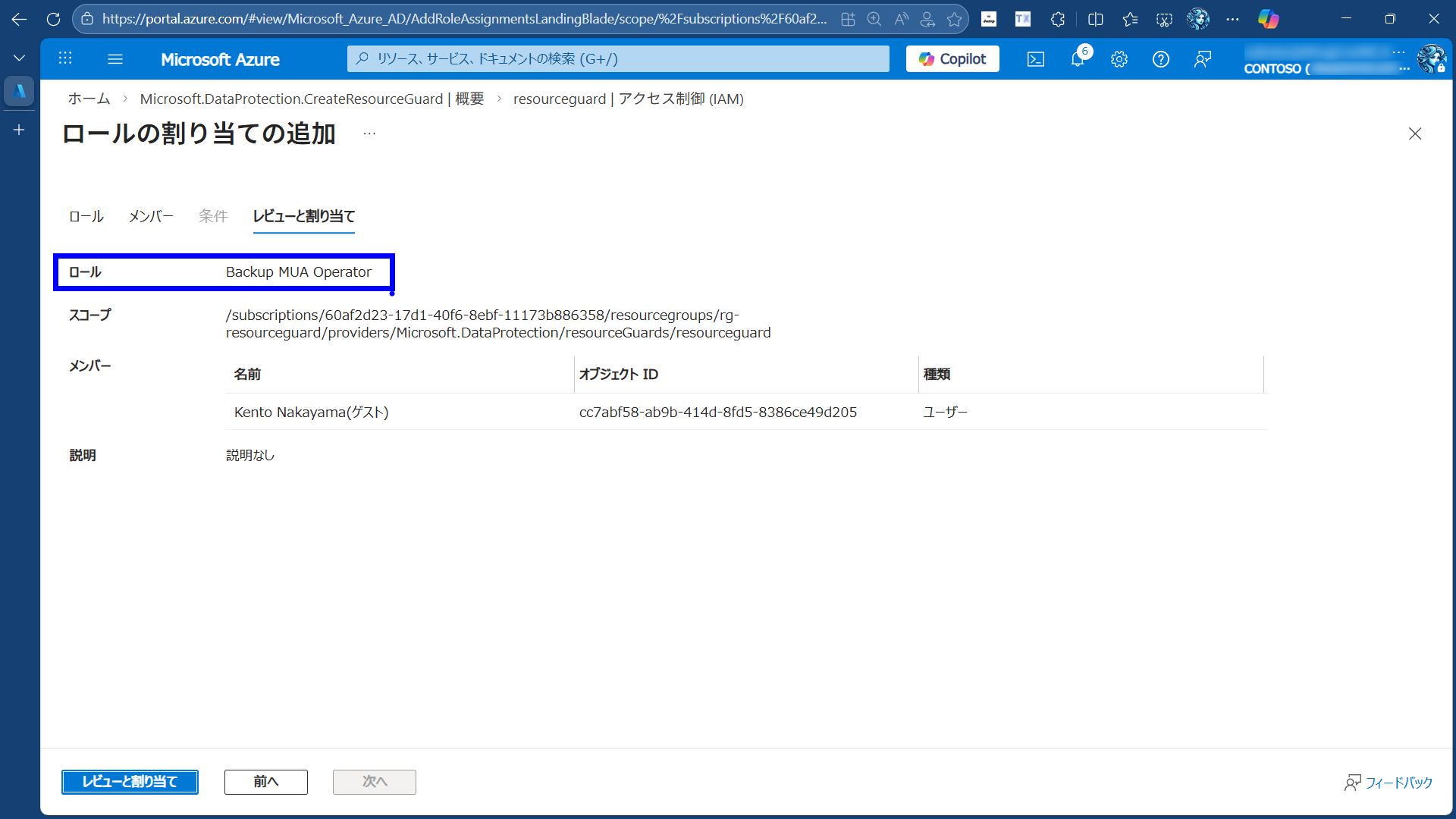The width and height of the screenshot is (1456, 819).
Task: Click the Azure logo in the left sidebar
Action: (x=19, y=91)
